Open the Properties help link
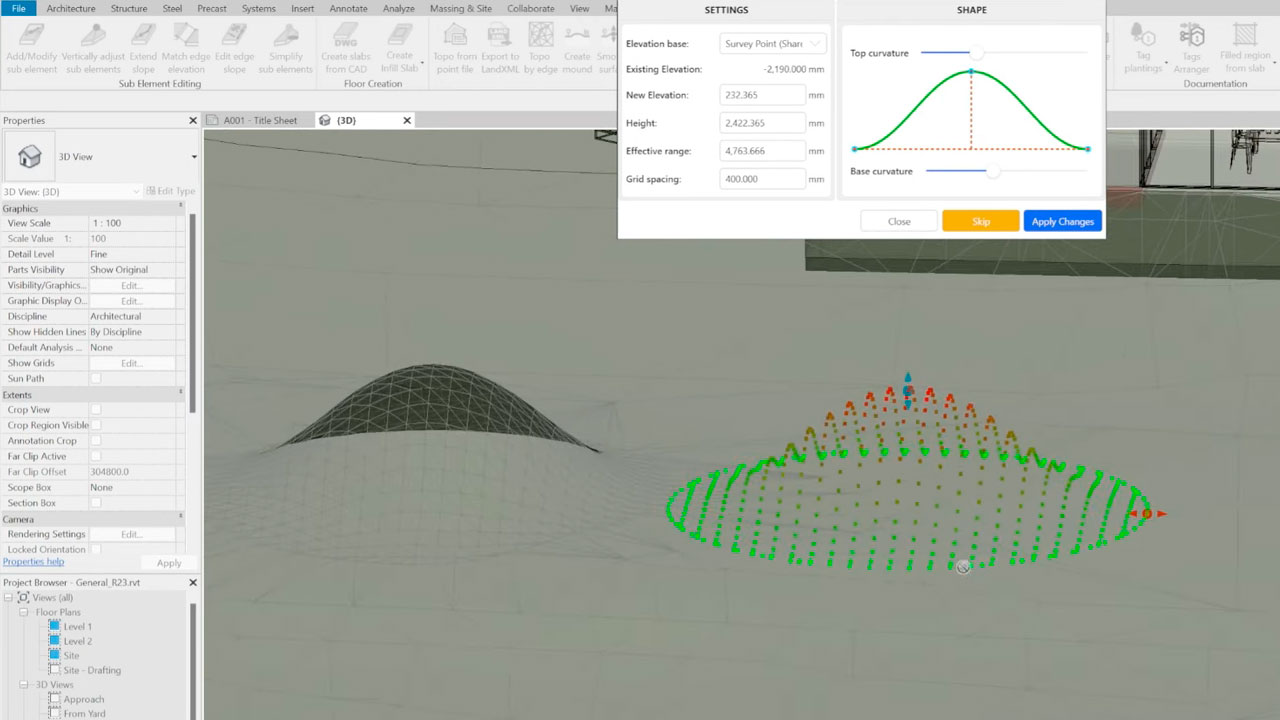The image size is (1280, 720). [x=33, y=562]
